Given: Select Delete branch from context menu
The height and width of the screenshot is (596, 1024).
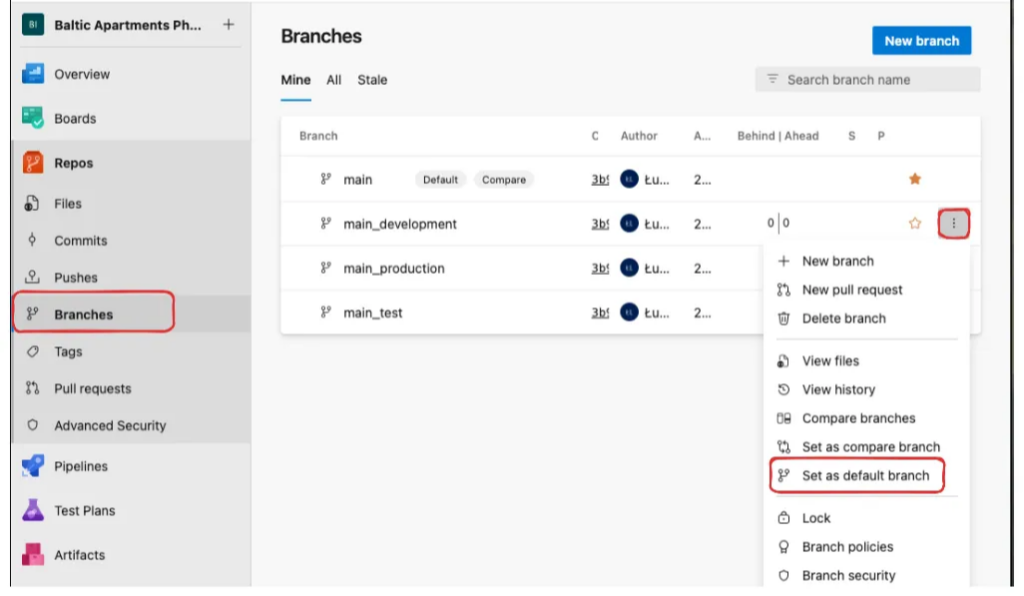Looking at the screenshot, I should [x=843, y=318].
